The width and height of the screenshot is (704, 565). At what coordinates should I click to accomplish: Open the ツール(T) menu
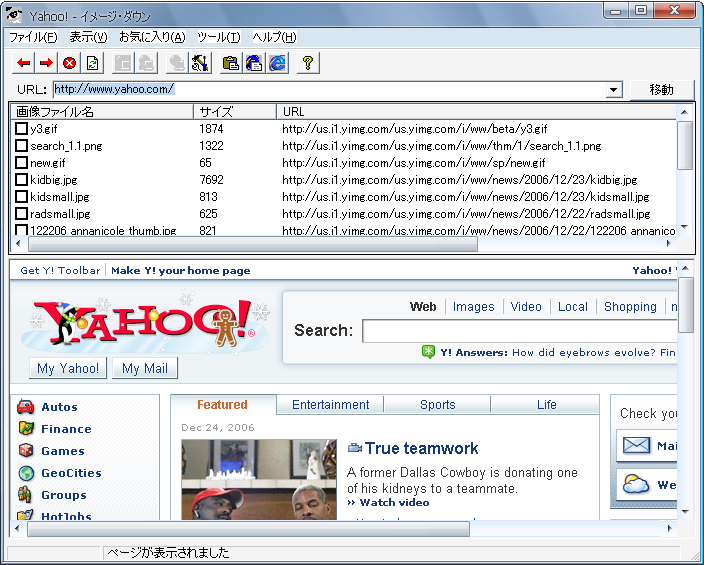pos(219,37)
